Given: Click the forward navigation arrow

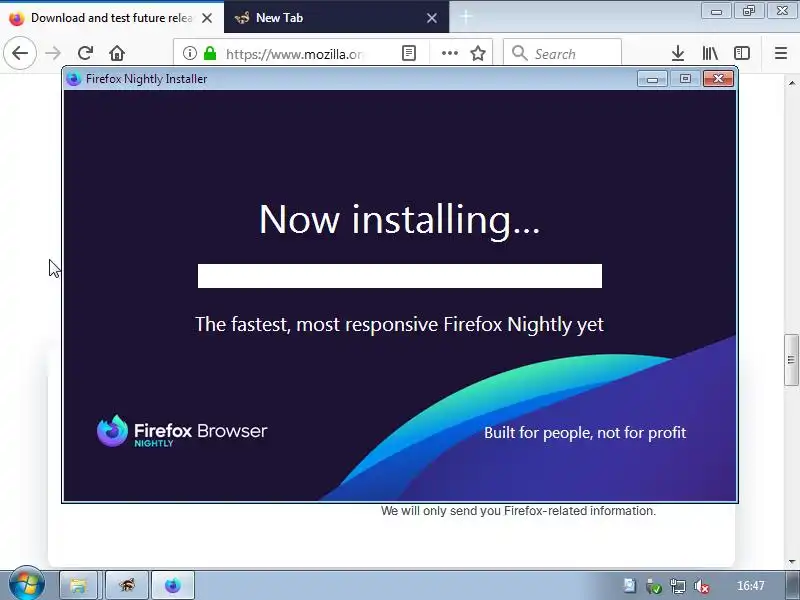Looking at the screenshot, I should tap(53, 53).
